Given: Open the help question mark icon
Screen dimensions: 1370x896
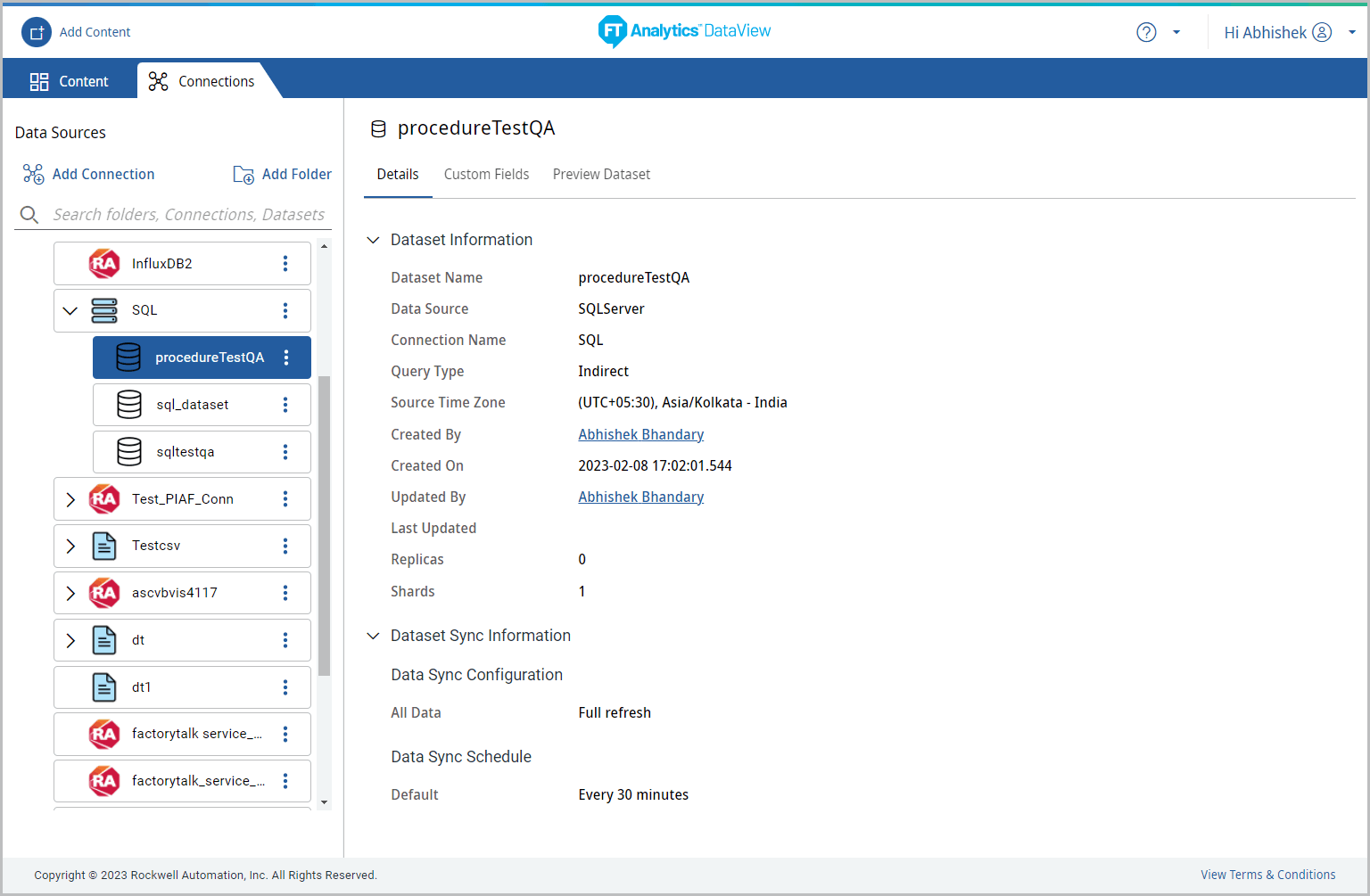Looking at the screenshot, I should click(1146, 32).
